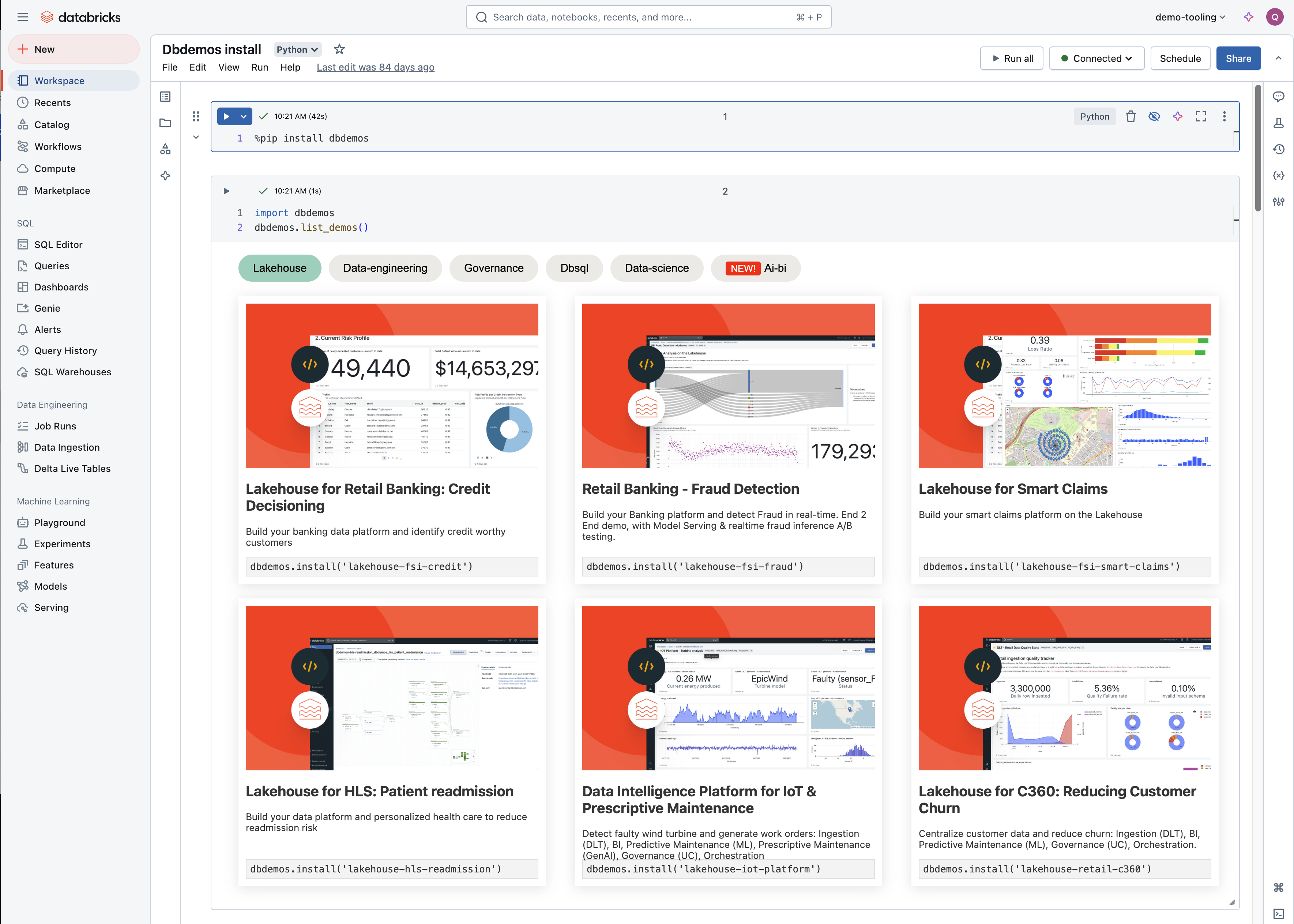Open Serving in the sidebar

[x=74, y=608]
